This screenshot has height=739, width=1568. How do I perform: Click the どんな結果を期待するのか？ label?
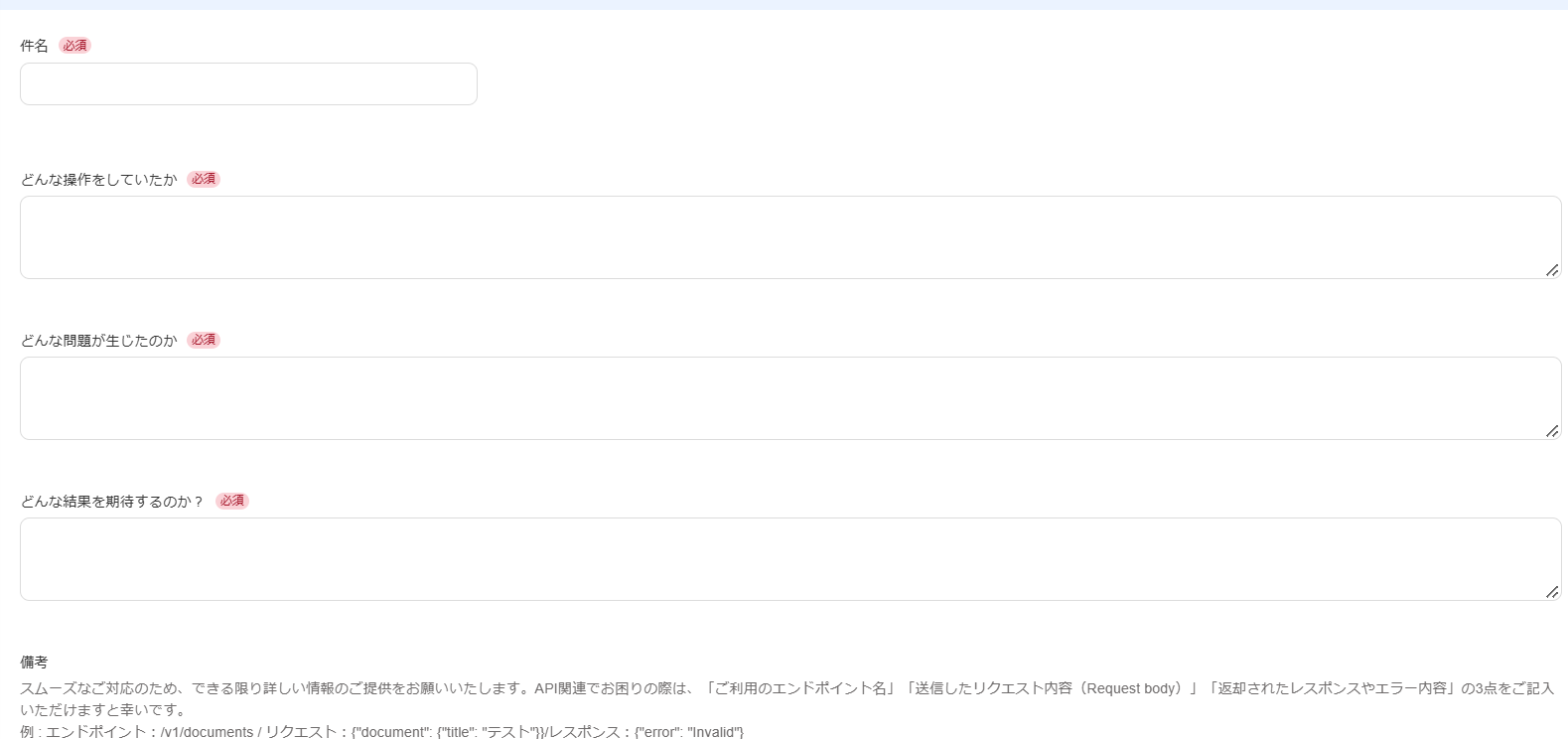point(112,502)
